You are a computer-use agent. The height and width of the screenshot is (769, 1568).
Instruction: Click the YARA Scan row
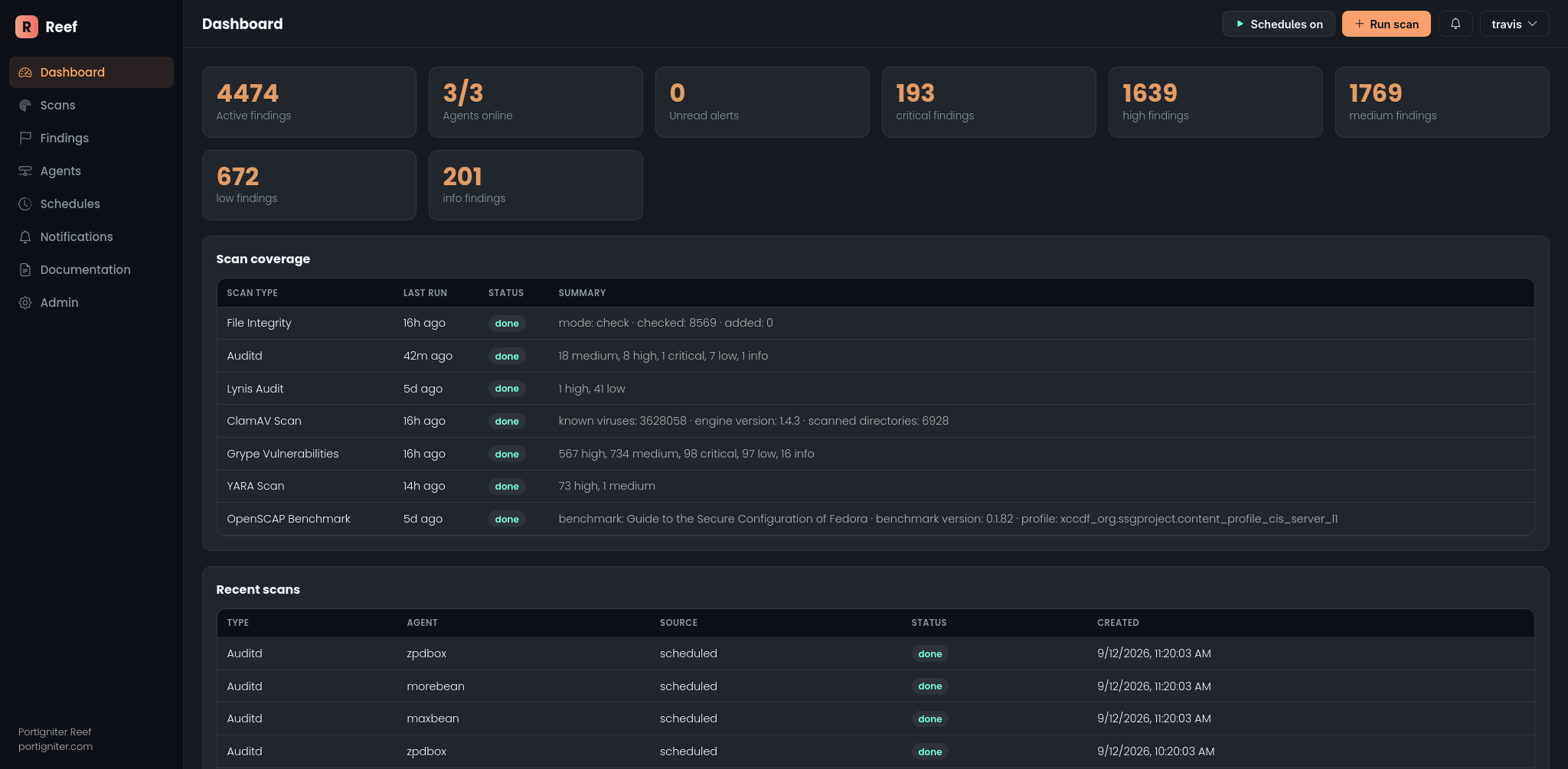coord(876,486)
